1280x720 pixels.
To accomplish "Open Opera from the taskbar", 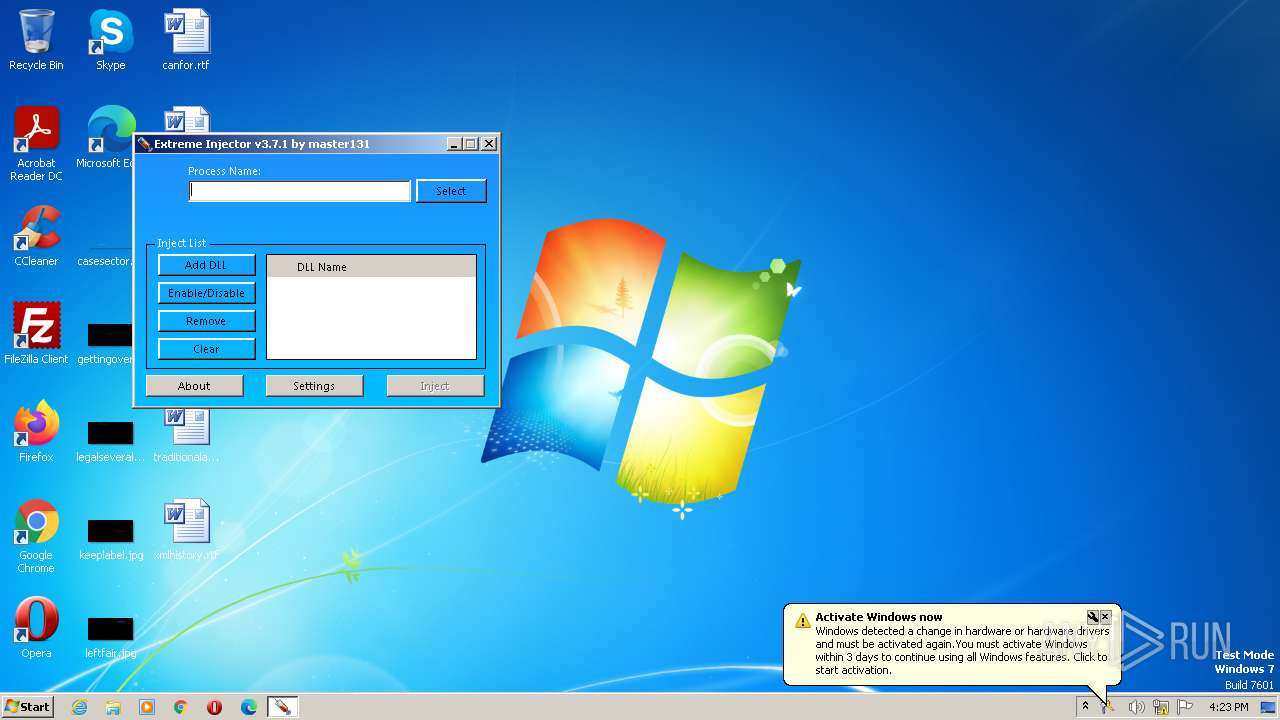I will click(215, 707).
